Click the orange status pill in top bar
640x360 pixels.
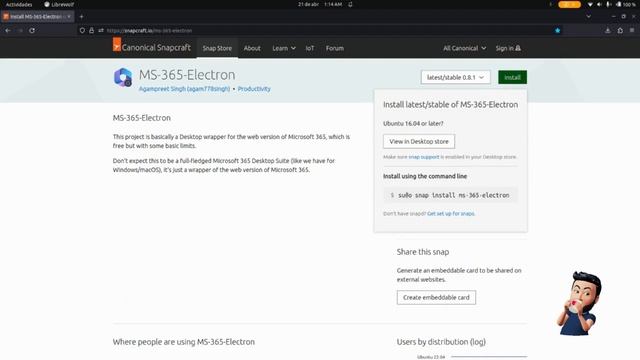click(569, 4)
